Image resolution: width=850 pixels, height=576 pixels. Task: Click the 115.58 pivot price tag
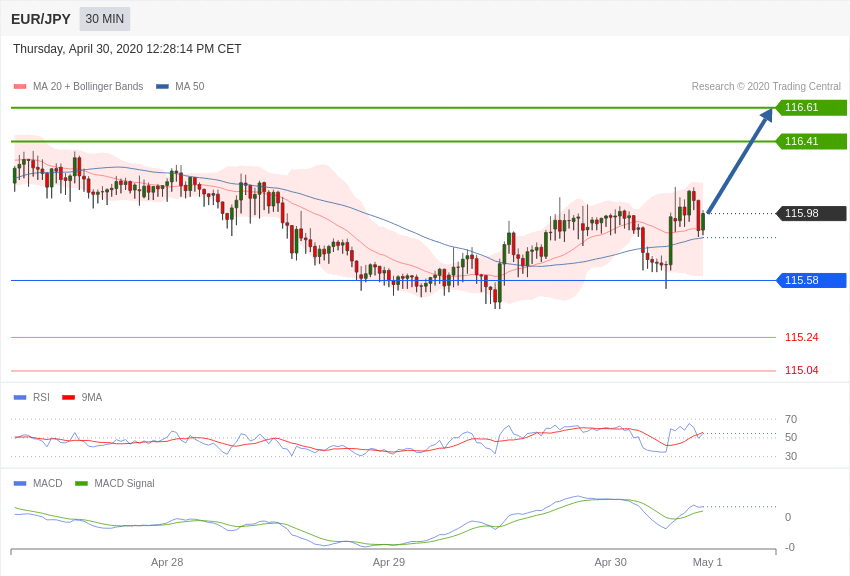coord(812,280)
